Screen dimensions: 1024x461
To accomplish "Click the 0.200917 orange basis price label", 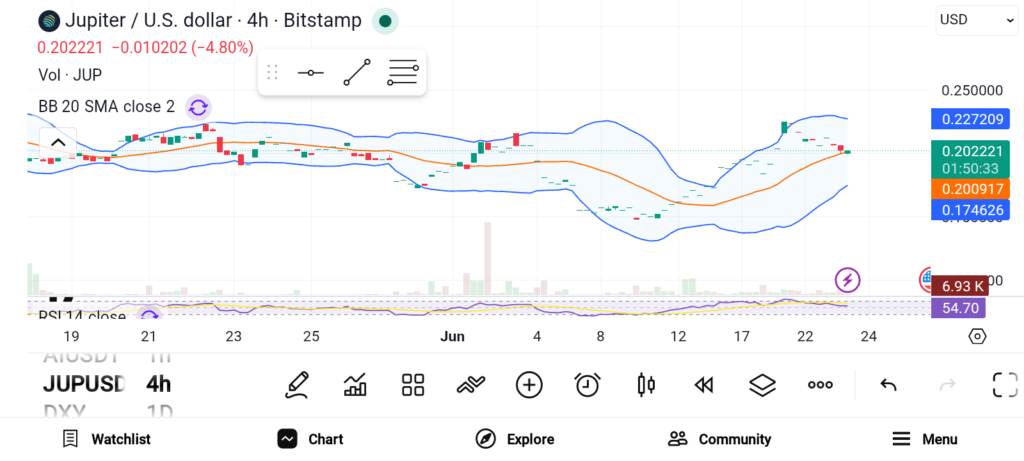I will pyautogui.click(x=970, y=189).
